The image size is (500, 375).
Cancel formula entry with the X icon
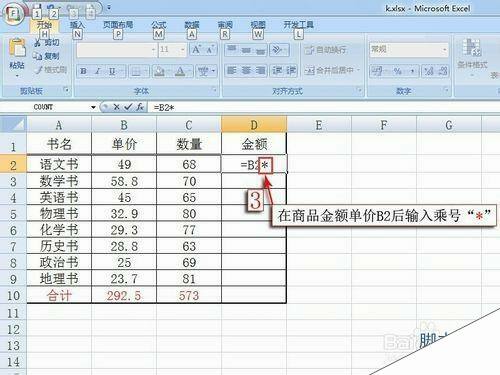pos(116,107)
